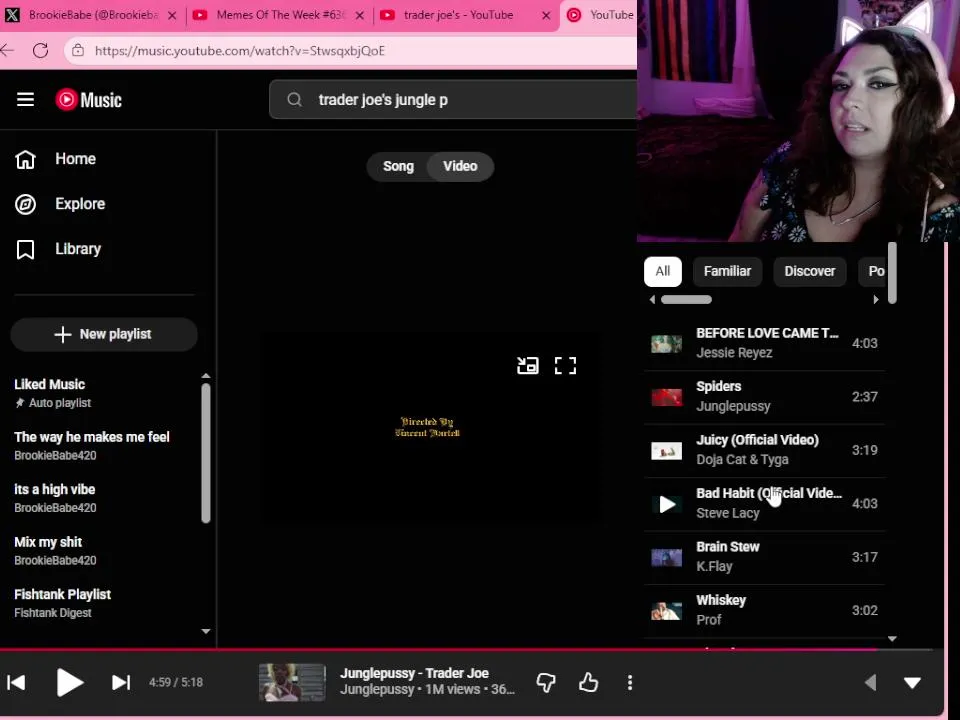Open the miniplayer
This screenshot has height=720, width=960.
coord(528,366)
